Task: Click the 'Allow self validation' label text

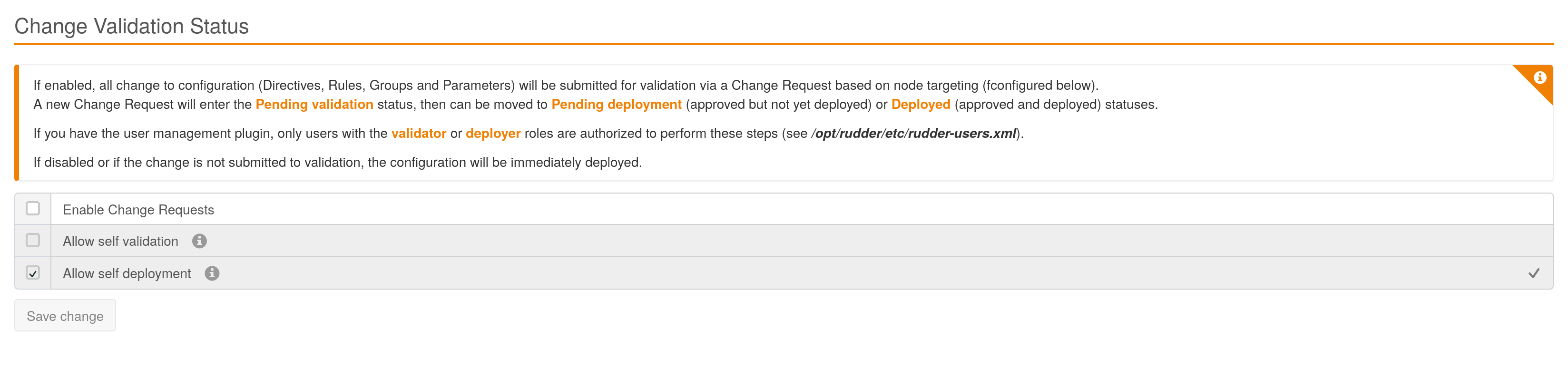Action: (x=120, y=242)
